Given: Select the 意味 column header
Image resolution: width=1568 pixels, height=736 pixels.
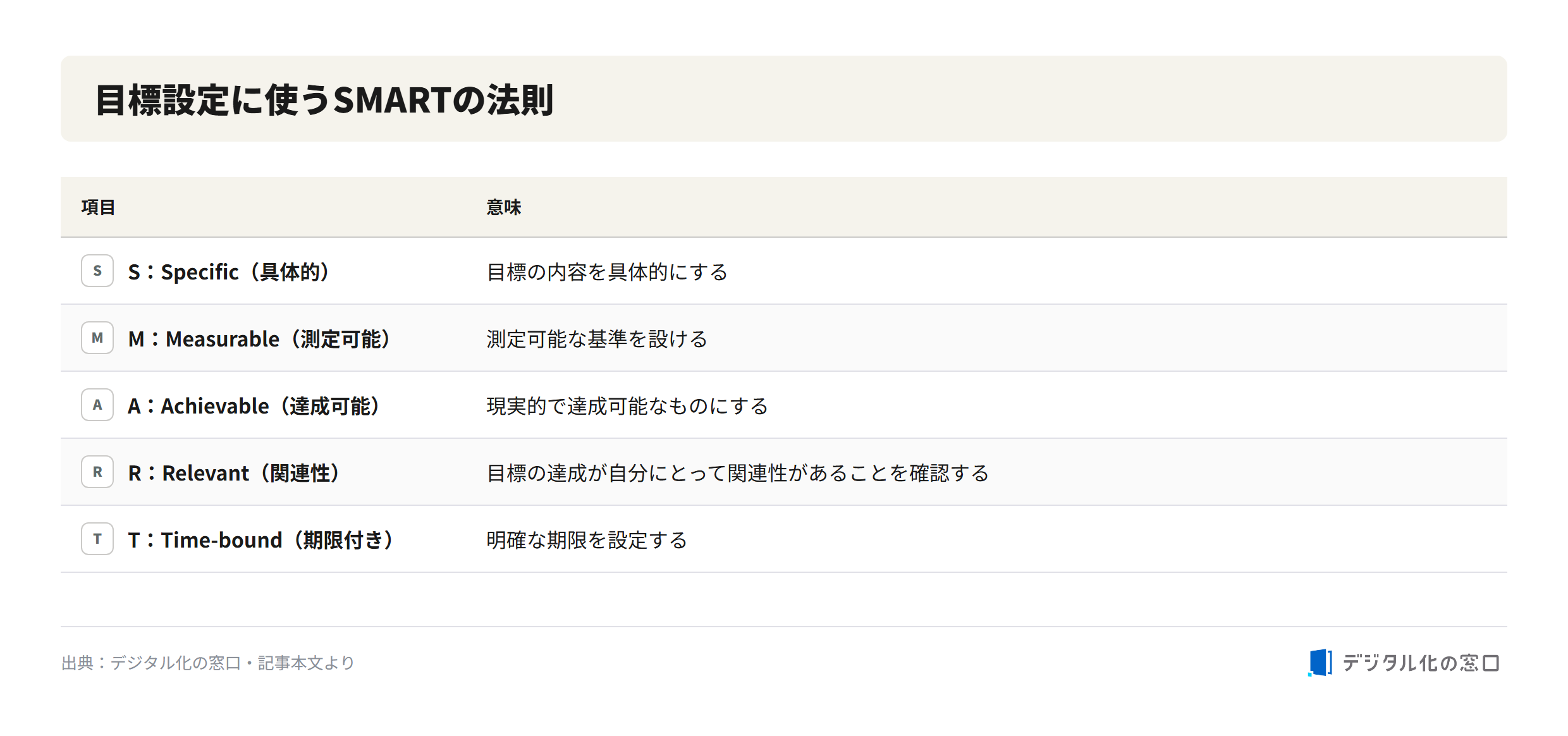Looking at the screenshot, I should pyautogui.click(x=503, y=207).
